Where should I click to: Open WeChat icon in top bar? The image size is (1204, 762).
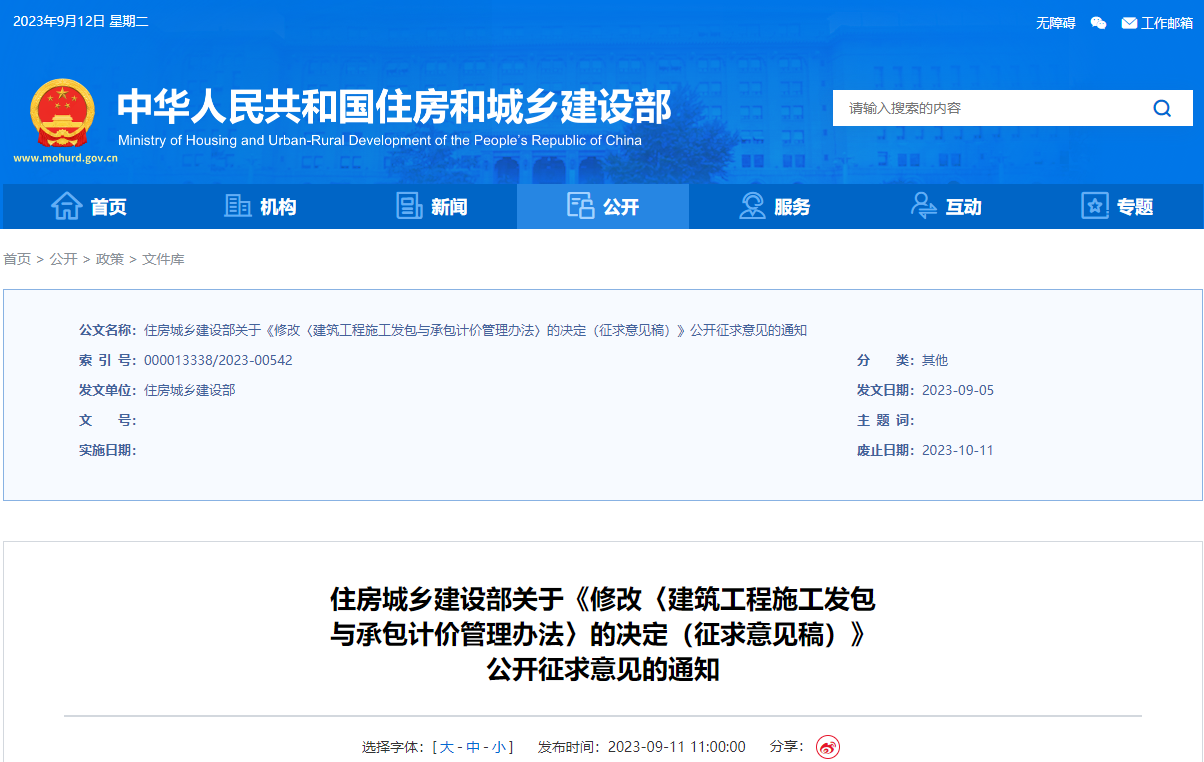tap(1098, 23)
